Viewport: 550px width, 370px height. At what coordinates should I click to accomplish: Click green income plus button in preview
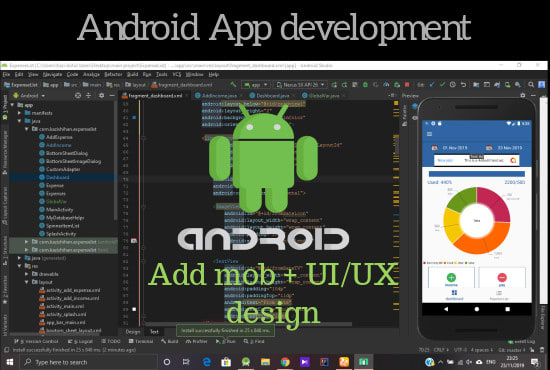point(451,277)
